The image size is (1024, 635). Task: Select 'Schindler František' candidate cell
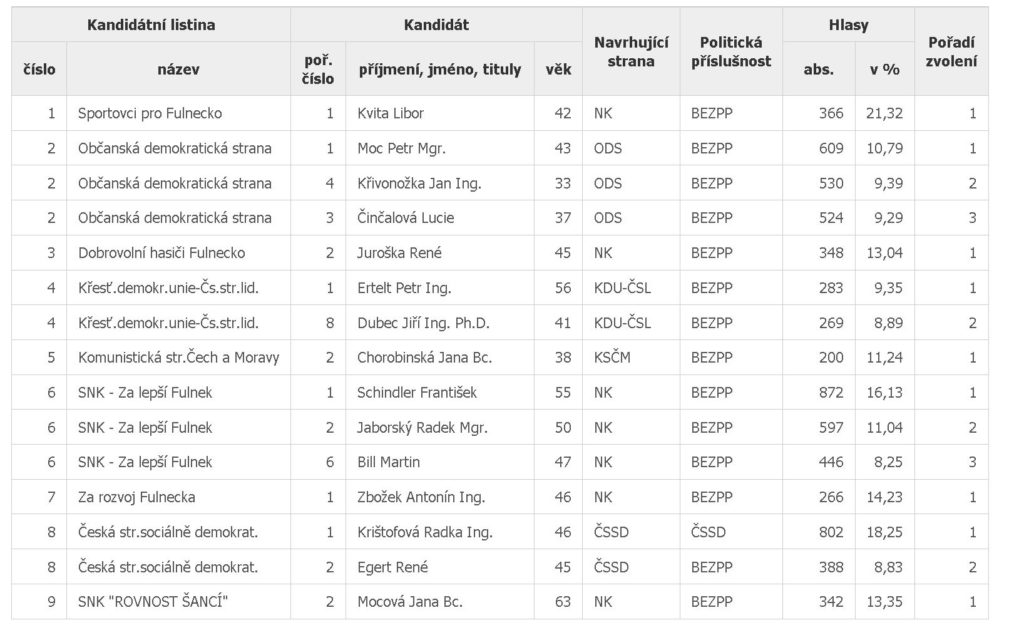tap(417, 392)
